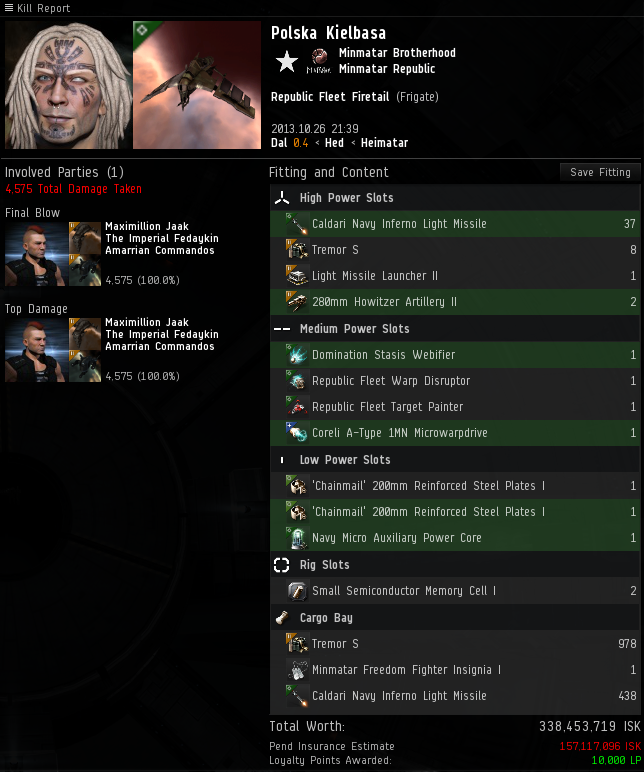Open the Dal solar system link
This screenshot has height=772, width=644.
(x=279, y=143)
